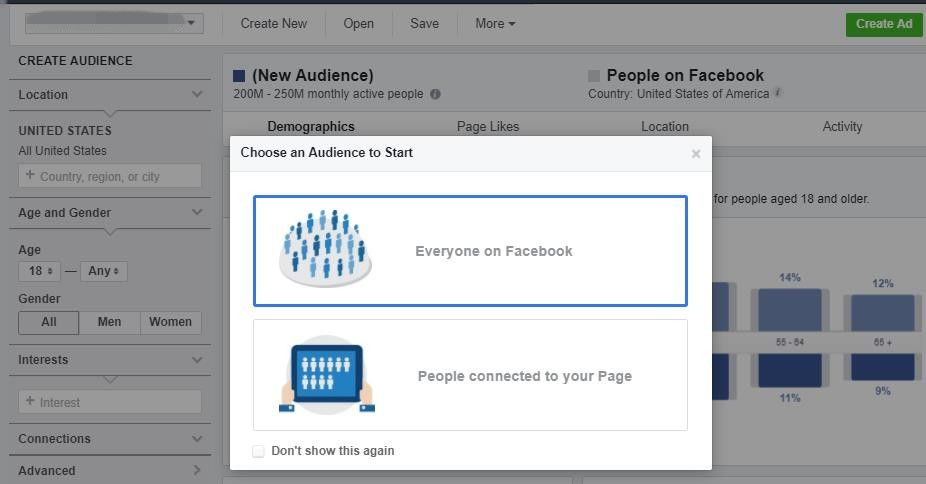Close the Choose an Audience dialog
The image size is (926, 484).
pos(696,153)
